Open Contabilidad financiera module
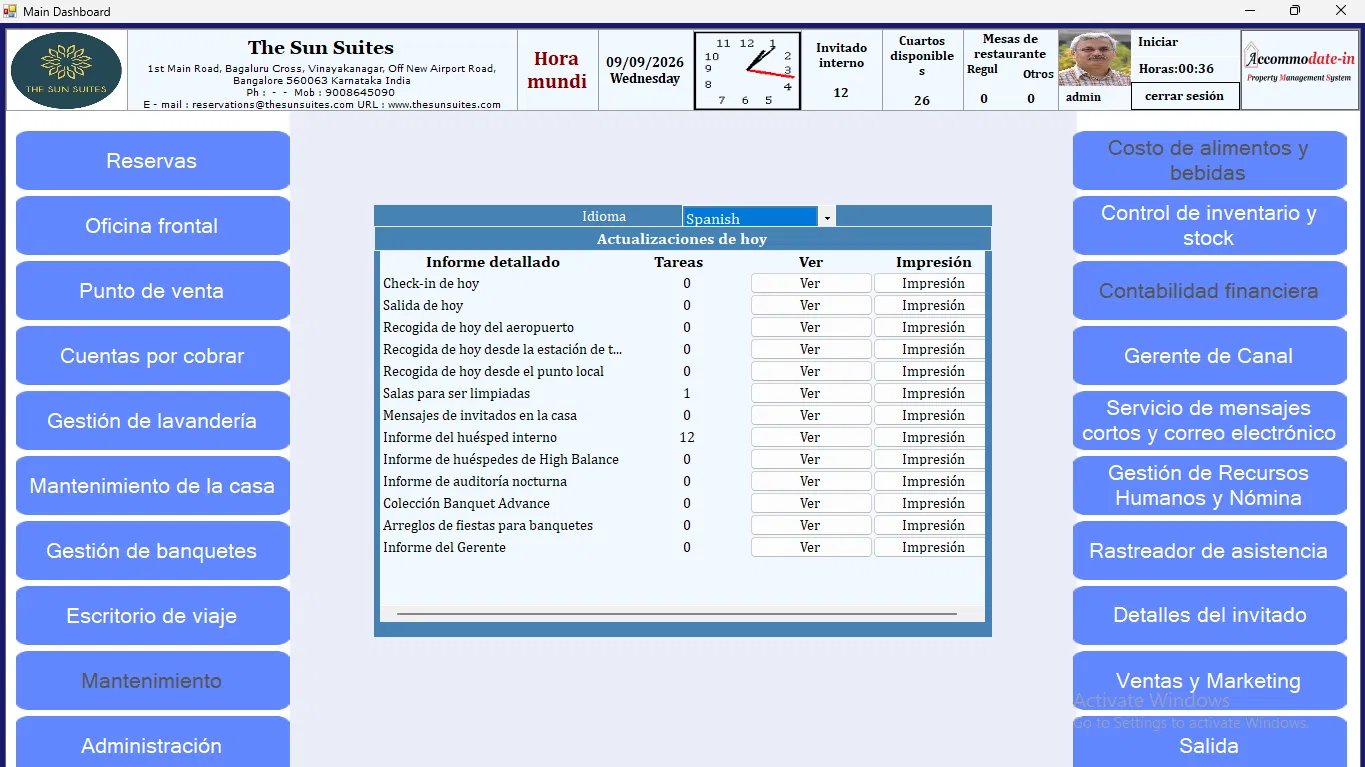The image size is (1365, 767). pos(1209,291)
